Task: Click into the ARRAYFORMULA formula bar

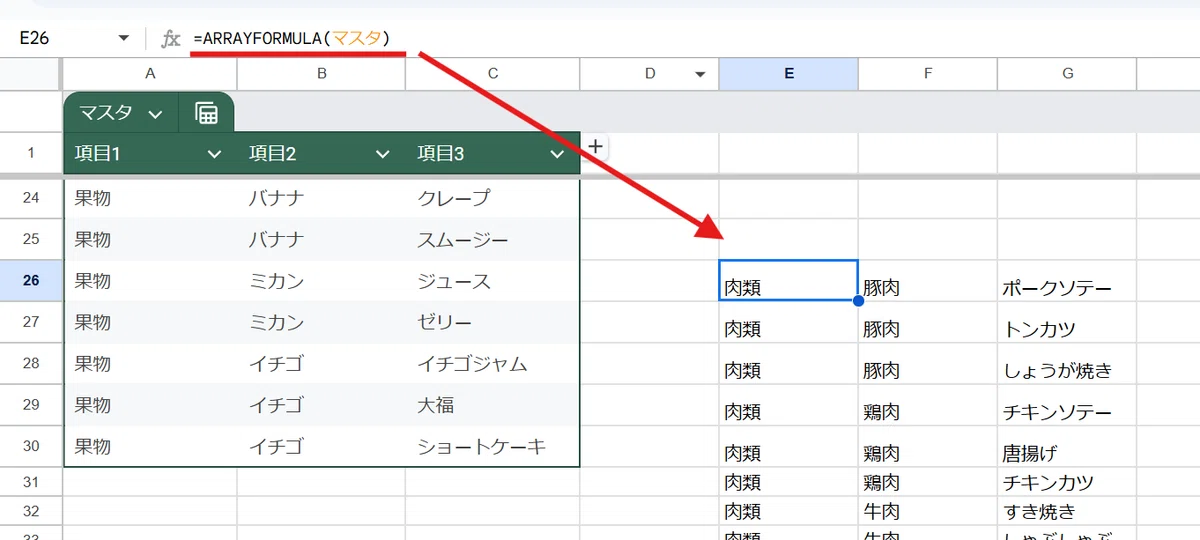Action: [x=690, y=38]
